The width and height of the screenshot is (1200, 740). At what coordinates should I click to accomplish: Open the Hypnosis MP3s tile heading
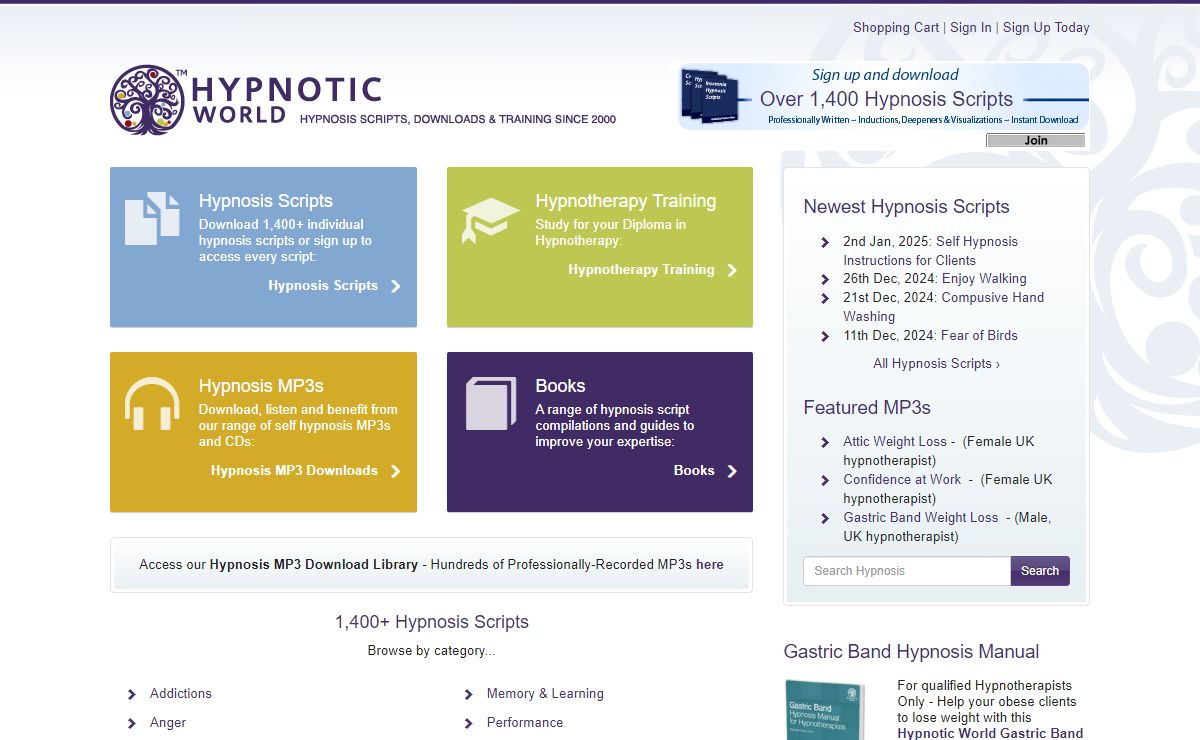261,386
